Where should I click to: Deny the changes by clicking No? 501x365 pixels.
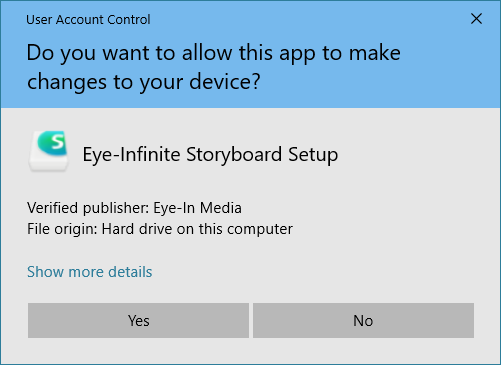click(x=363, y=321)
